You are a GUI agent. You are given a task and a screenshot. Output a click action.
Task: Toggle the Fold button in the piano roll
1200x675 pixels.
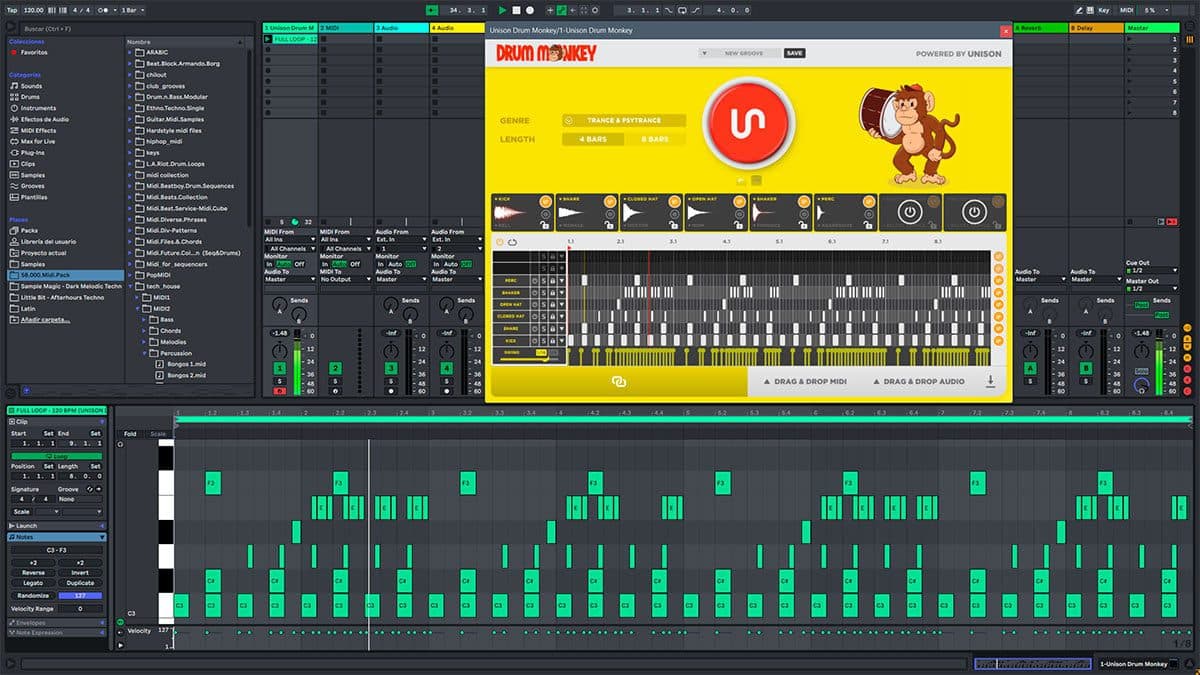[131, 434]
